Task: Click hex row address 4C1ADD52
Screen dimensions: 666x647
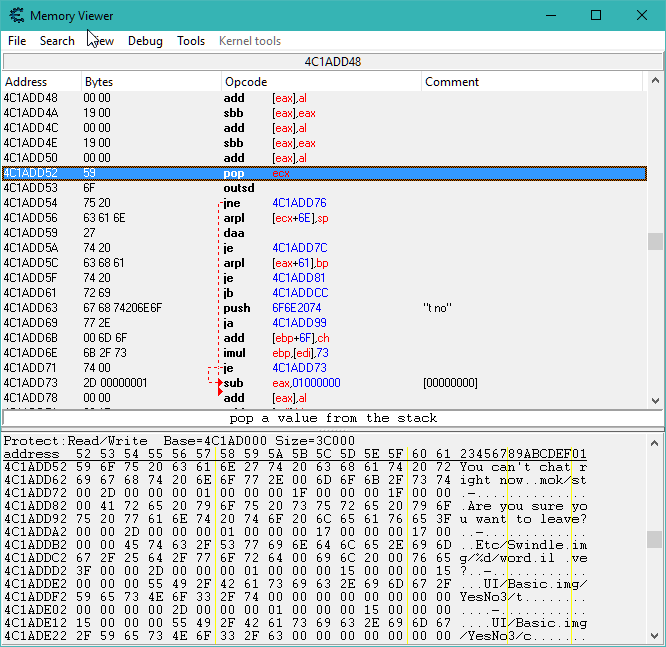Action: click(x=35, y=467)
